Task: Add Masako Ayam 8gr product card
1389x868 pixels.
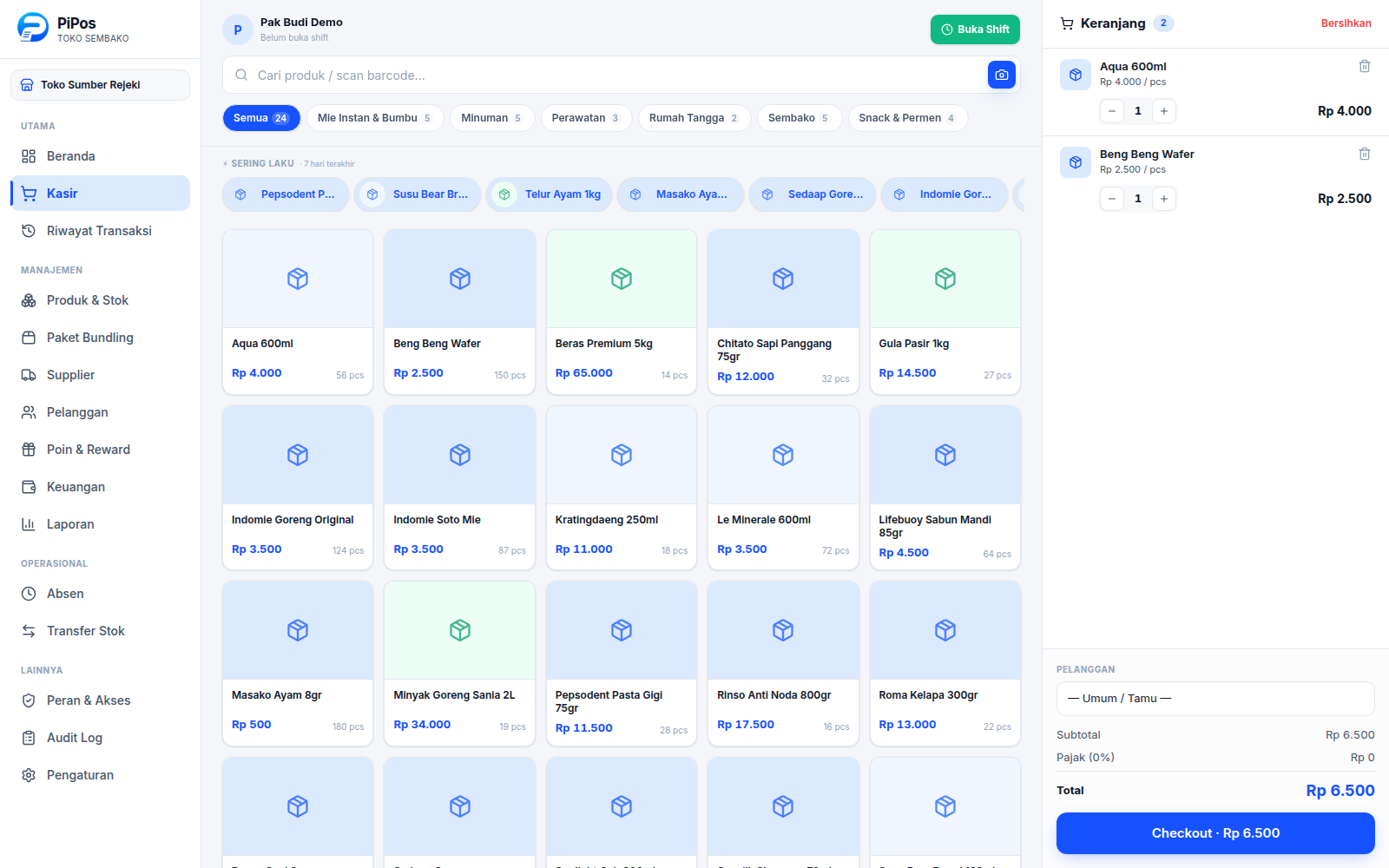Action: pos(298,663)
